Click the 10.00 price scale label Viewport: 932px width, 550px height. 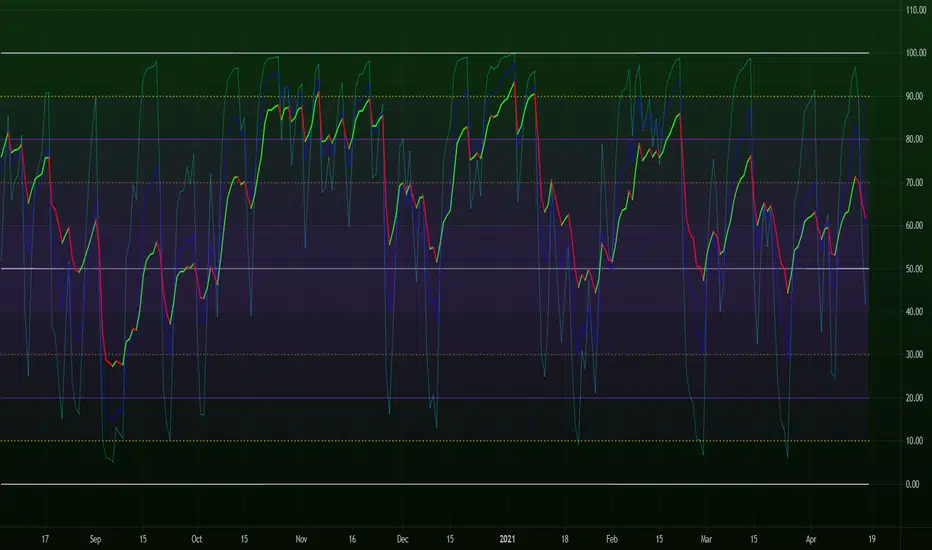pos(914,441)
